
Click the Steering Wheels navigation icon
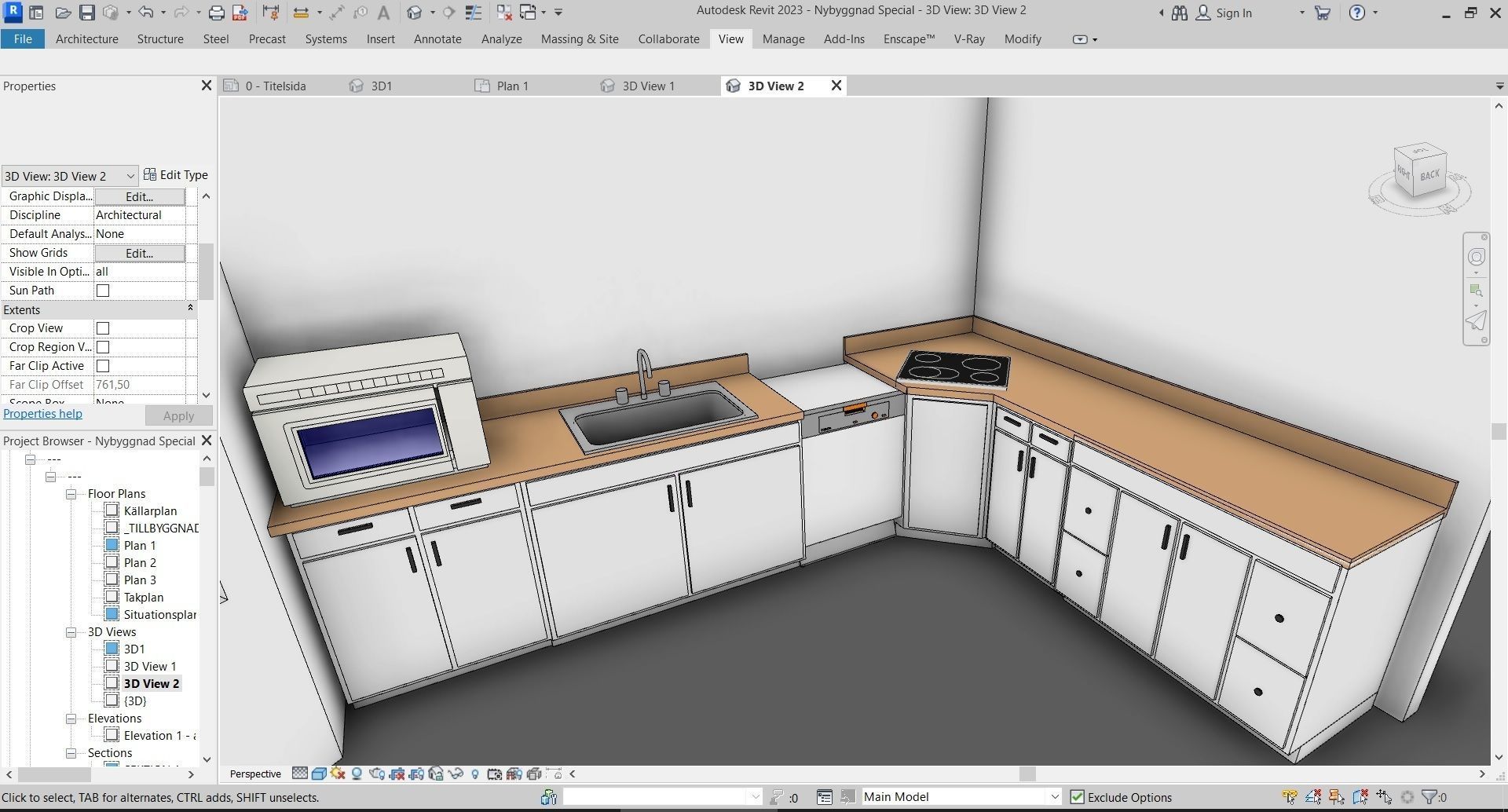click(1477, 257)
